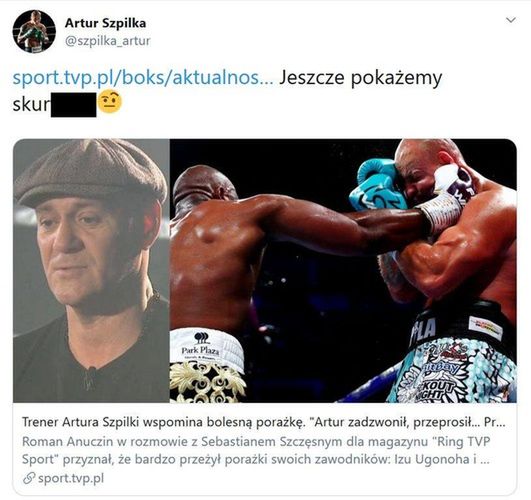Click the Park Plaza logo on trunks

coord(200,345)
